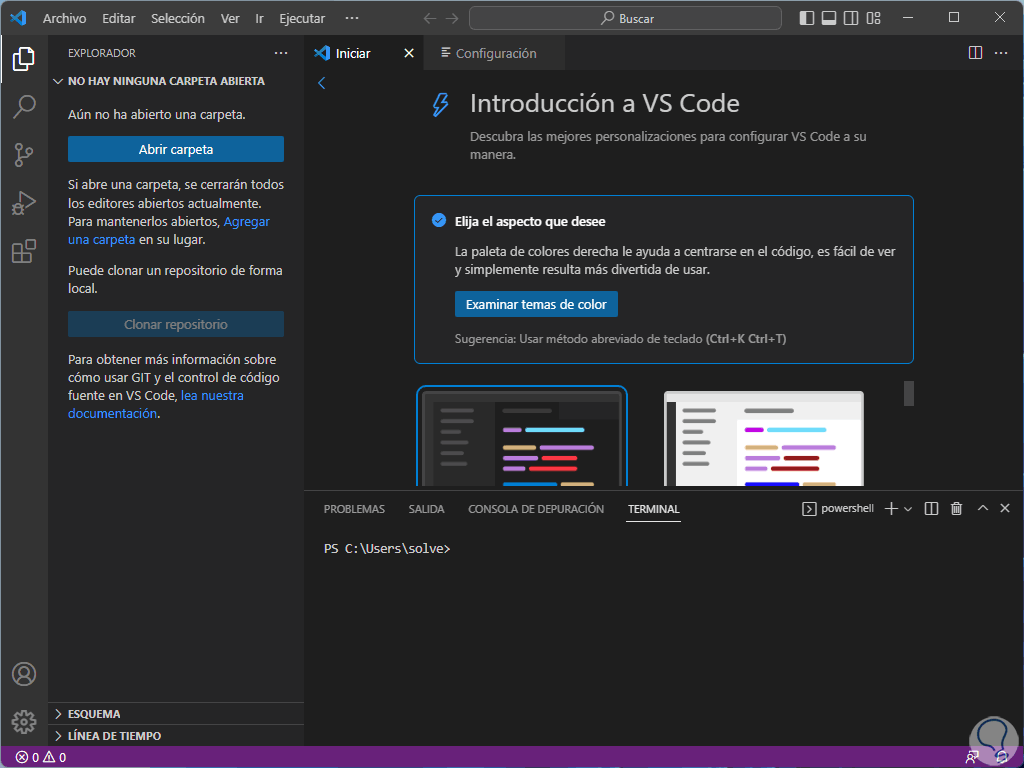Click the Buscar command center field
This screenshot has height=768, width=1024.
click(x=627, y=18)
